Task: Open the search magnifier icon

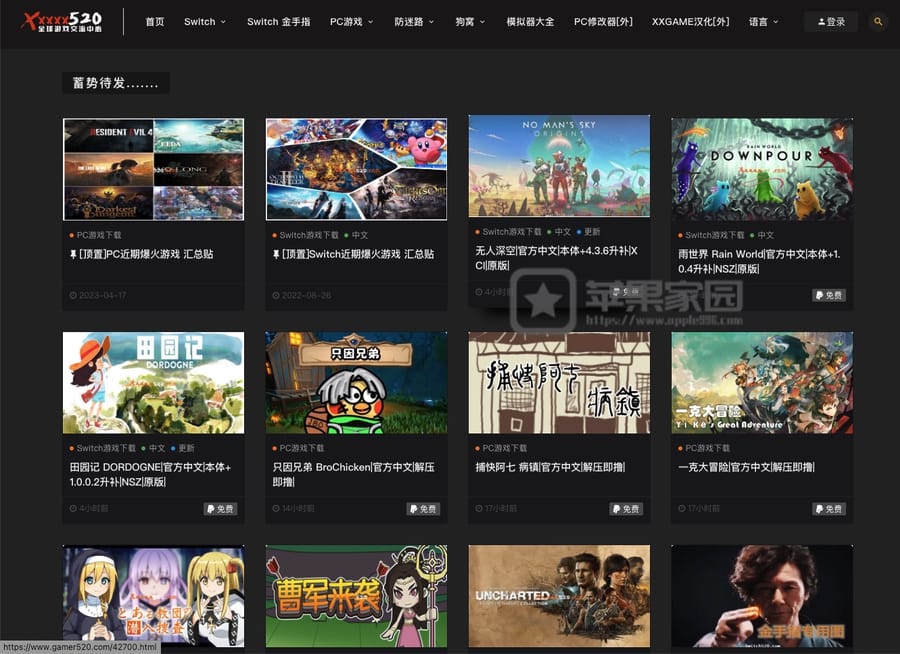Action: [x=878, y=22]
